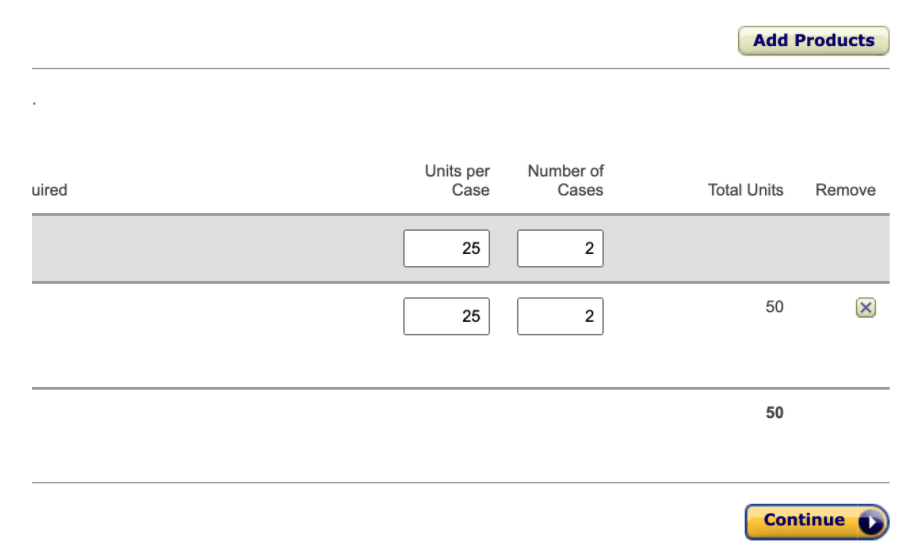Remove the product with the X icon
This screenshot has height=558, width=912.
pyautogui.click(x=865, y=307)
